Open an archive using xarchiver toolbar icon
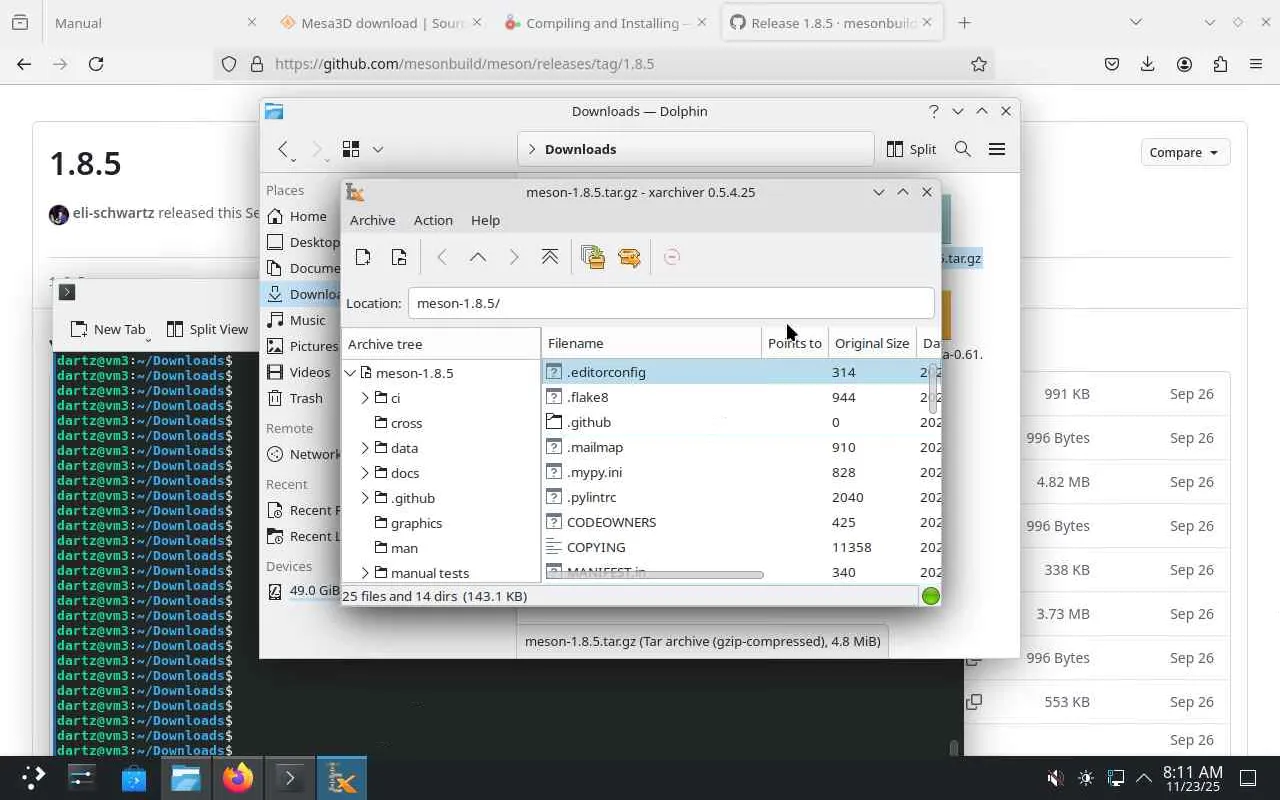Screen dimensions: 1280x800 [x=399, y=257]
